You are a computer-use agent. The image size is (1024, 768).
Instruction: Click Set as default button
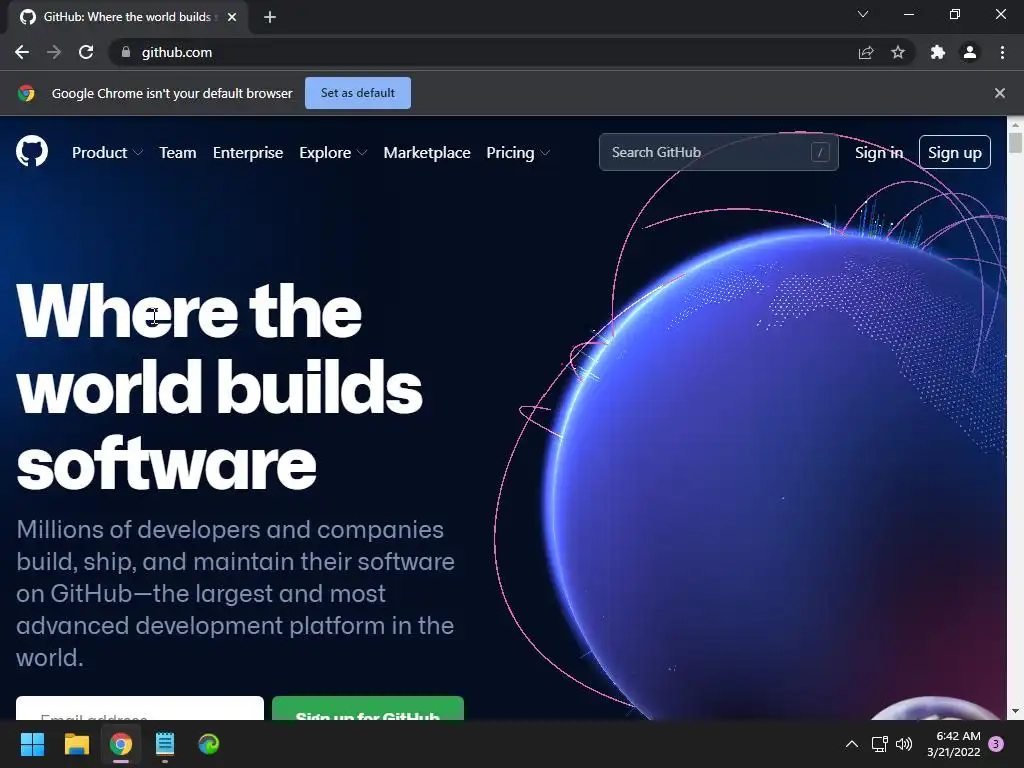pos(358,93)
